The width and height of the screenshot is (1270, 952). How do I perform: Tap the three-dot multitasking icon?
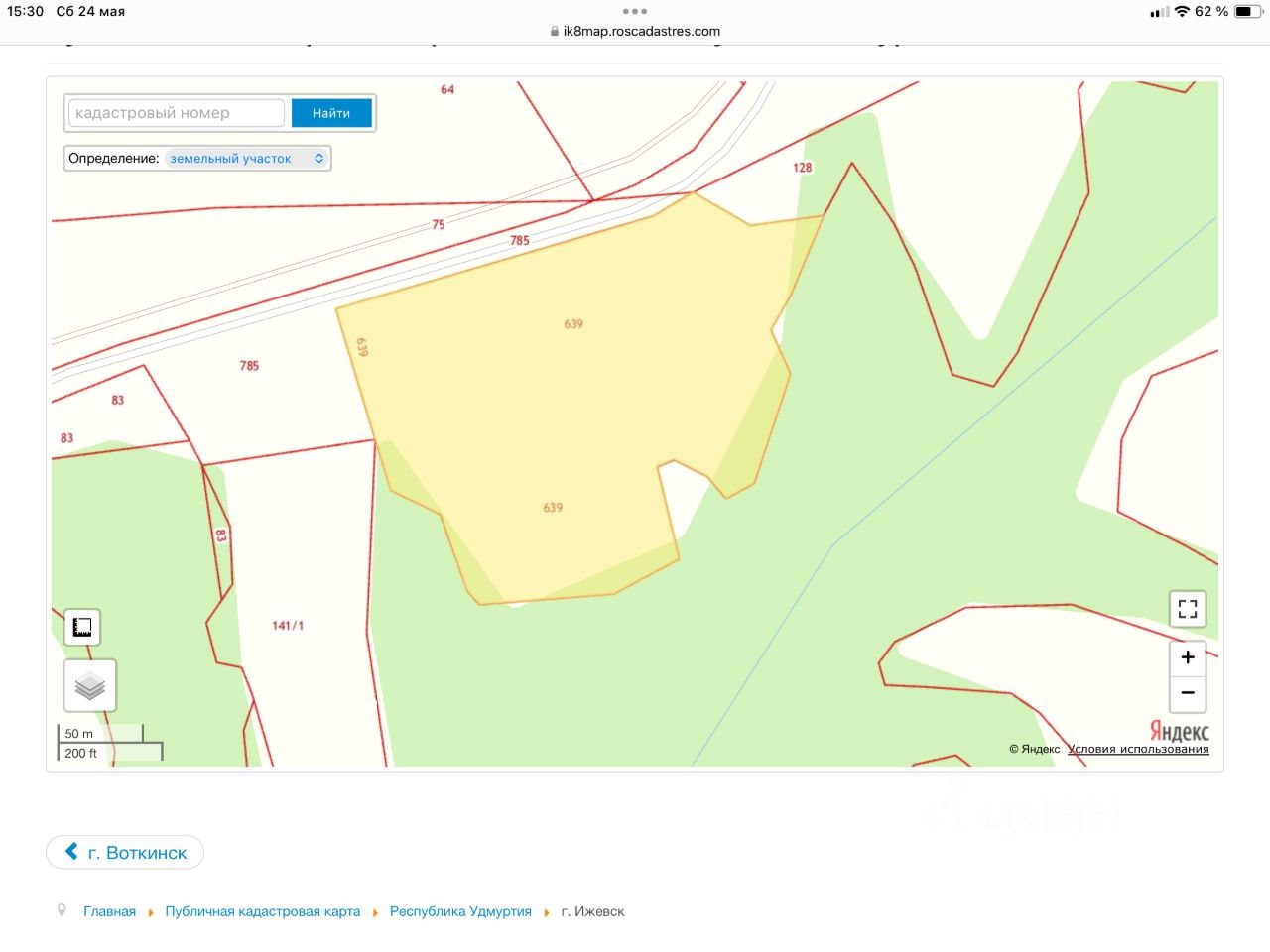click(635, 11)
